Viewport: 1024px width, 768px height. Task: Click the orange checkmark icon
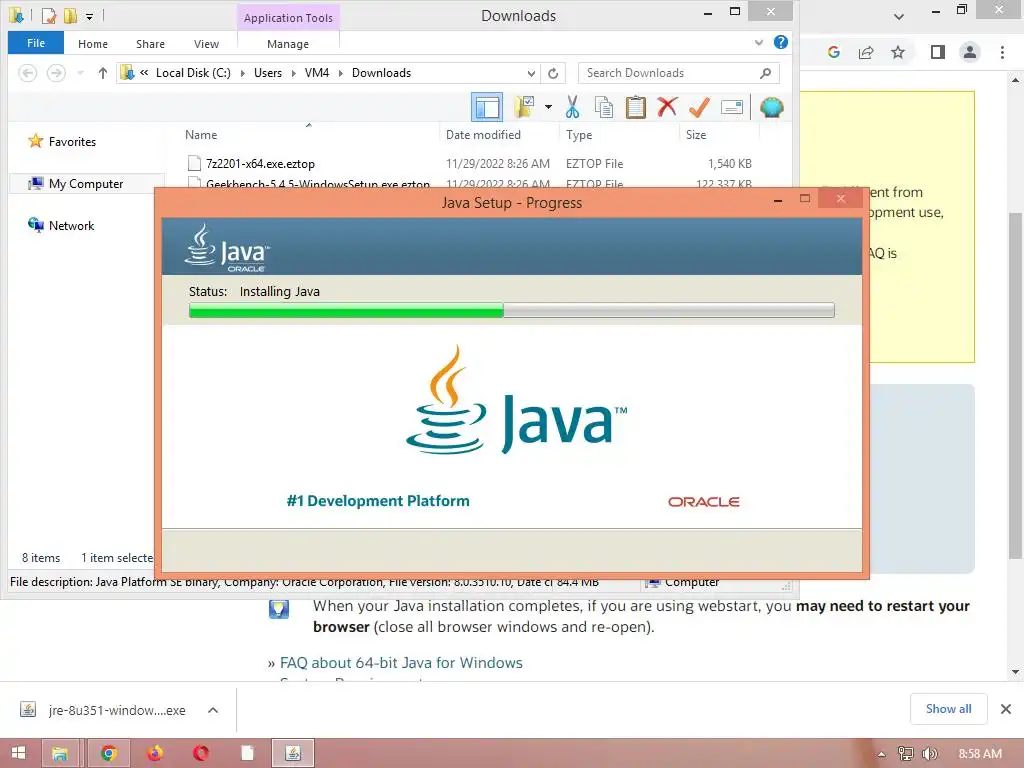(x=699, y=107)
